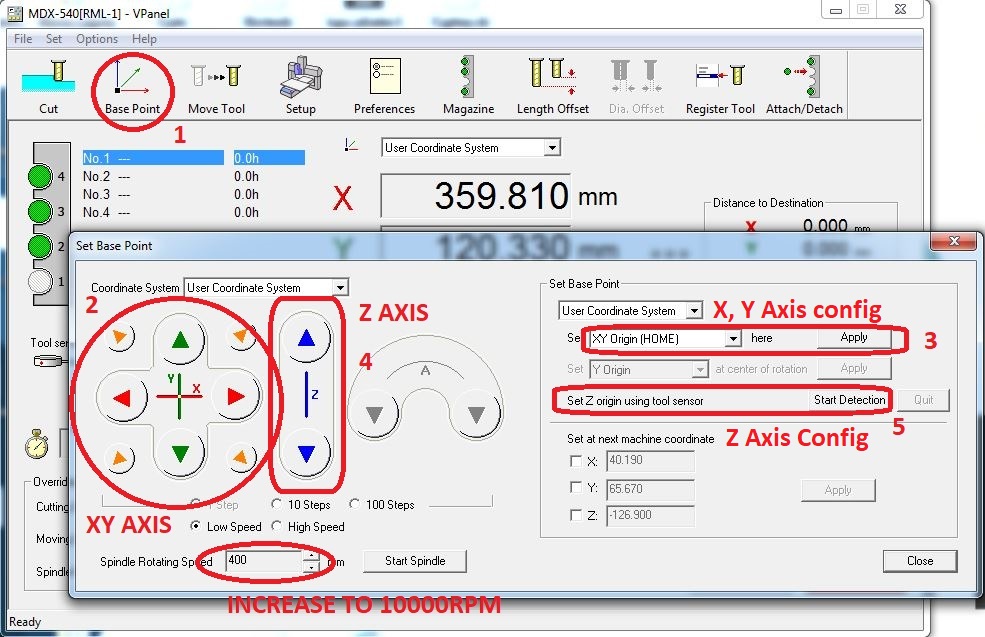Close the Set Base Point dialog
Viewport: 985px width, 637px height.
point(920,561)
